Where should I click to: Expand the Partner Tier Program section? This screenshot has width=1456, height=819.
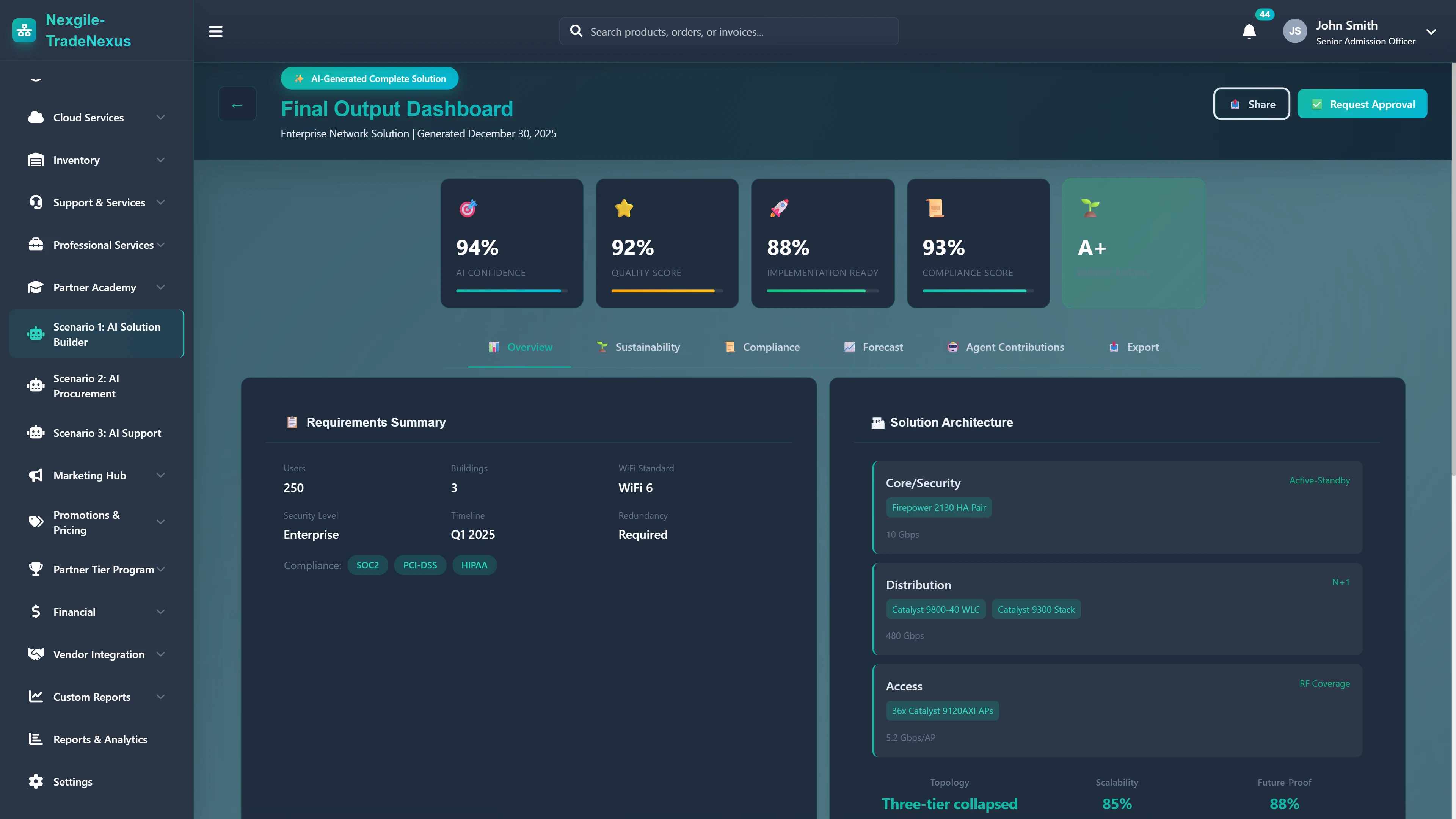pyautogui.click(x=160, y=569)
